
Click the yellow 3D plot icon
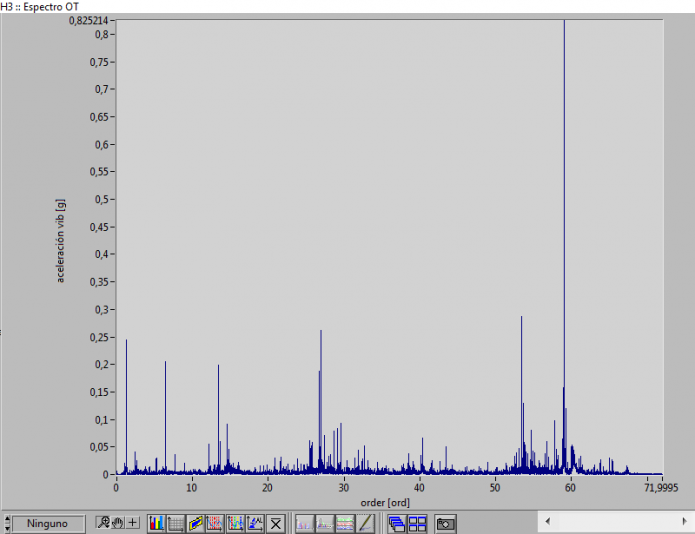coord(195,524)
